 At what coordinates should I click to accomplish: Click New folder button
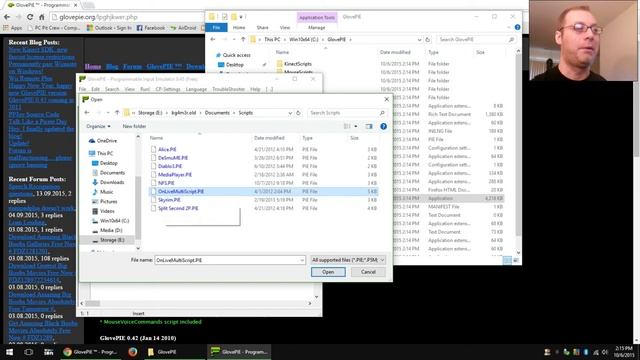click(134, 127)
